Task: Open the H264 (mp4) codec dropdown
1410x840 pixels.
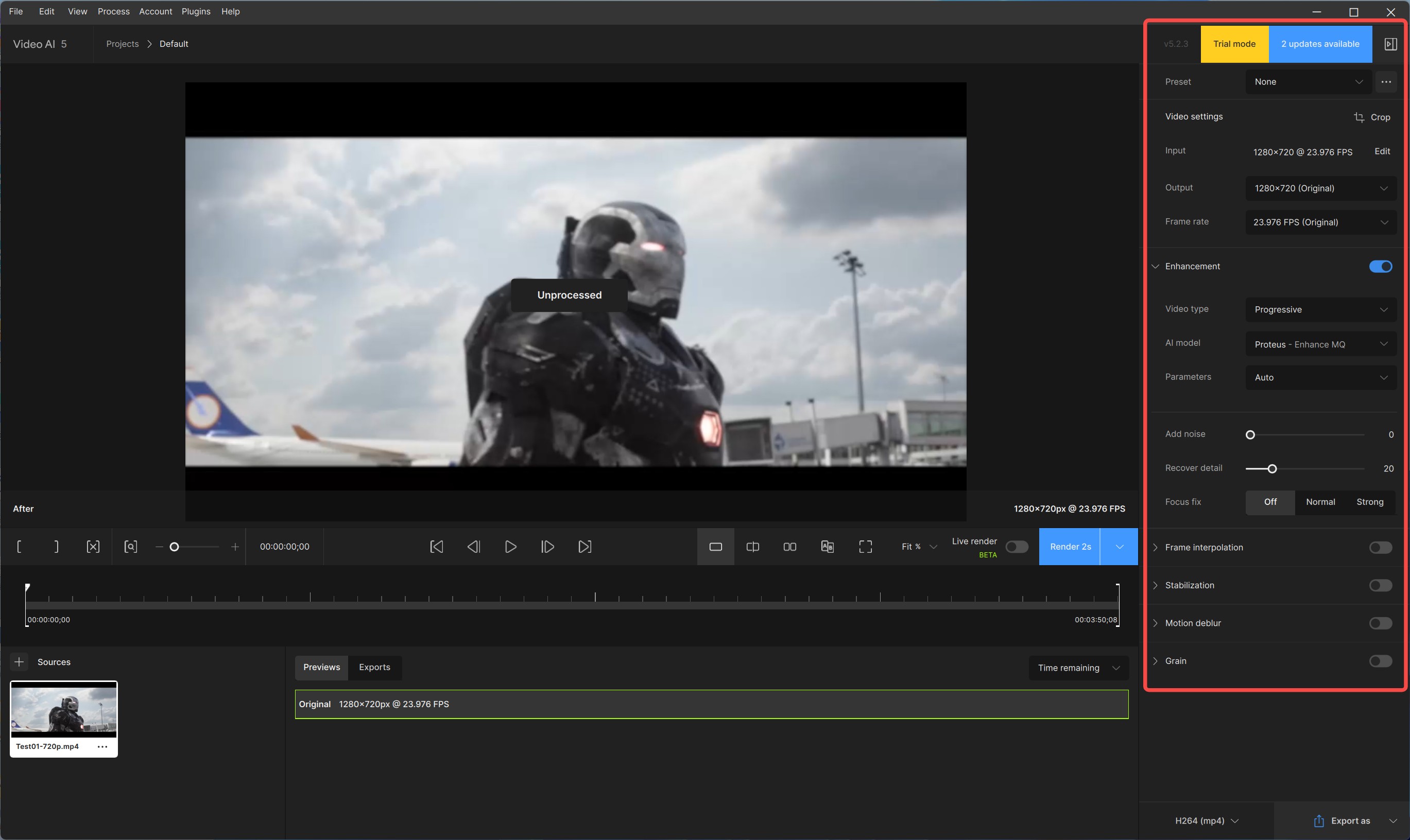Action: [1206, 821]
